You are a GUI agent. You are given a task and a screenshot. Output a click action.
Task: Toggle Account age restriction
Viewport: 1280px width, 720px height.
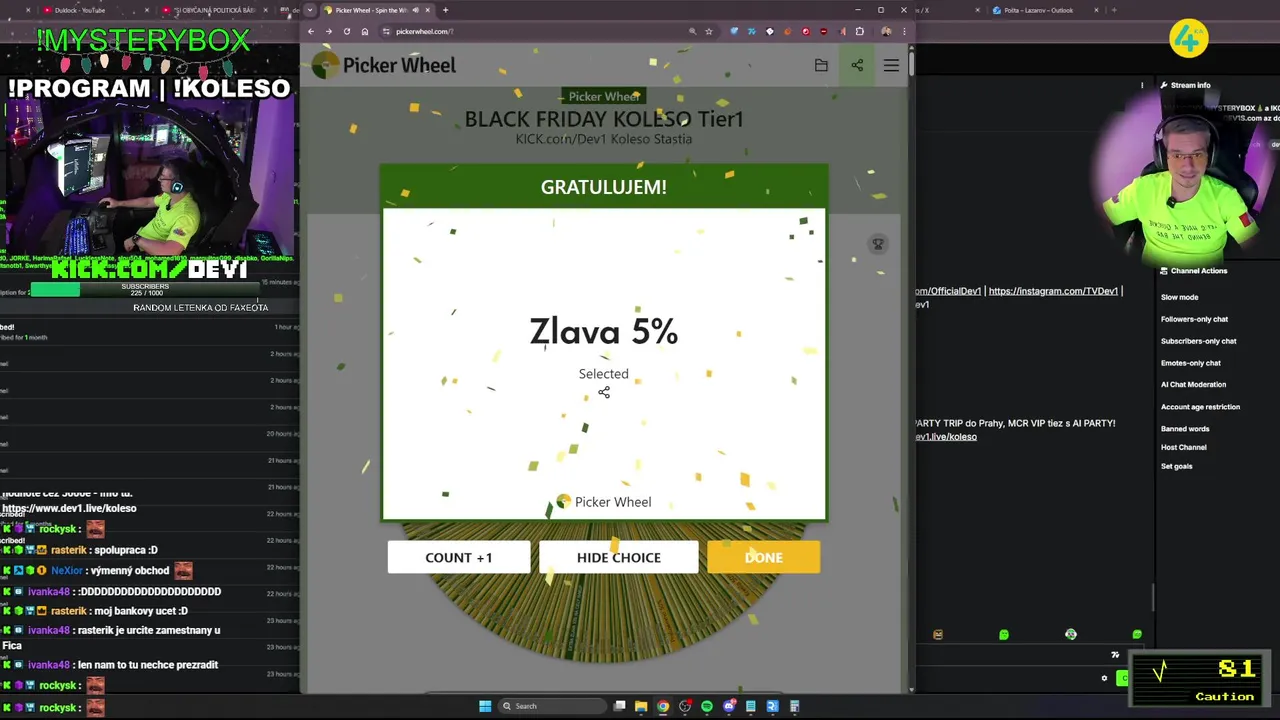pyautogui.click(x=1200, y=407)
